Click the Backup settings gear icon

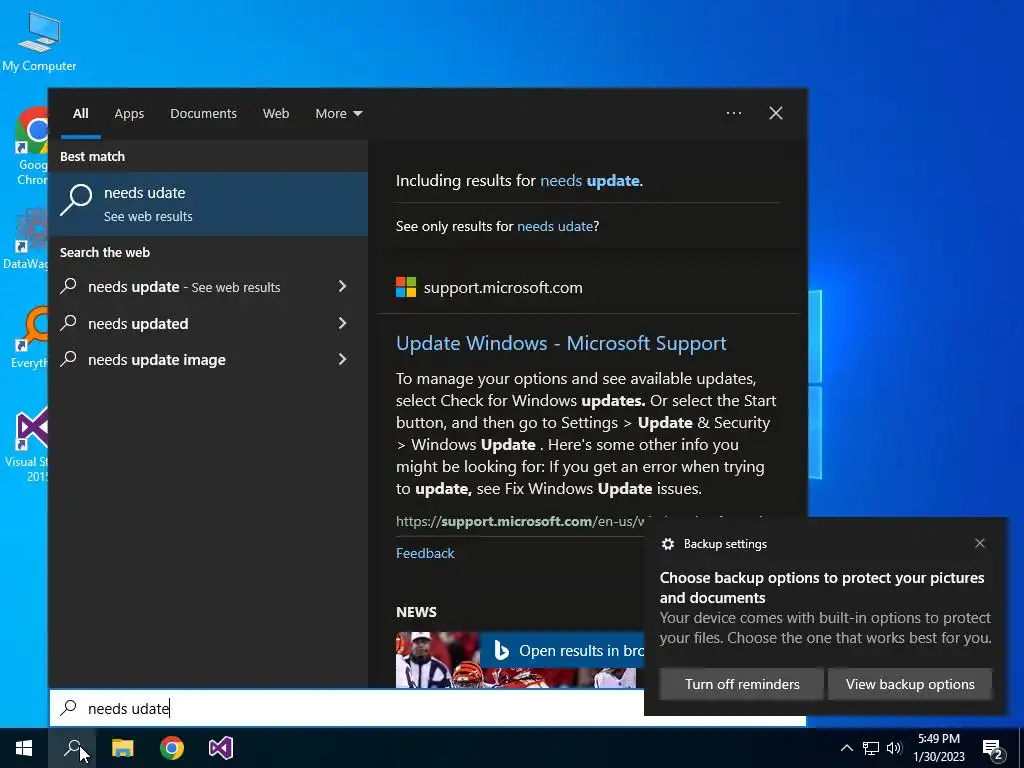coord(667,544)
